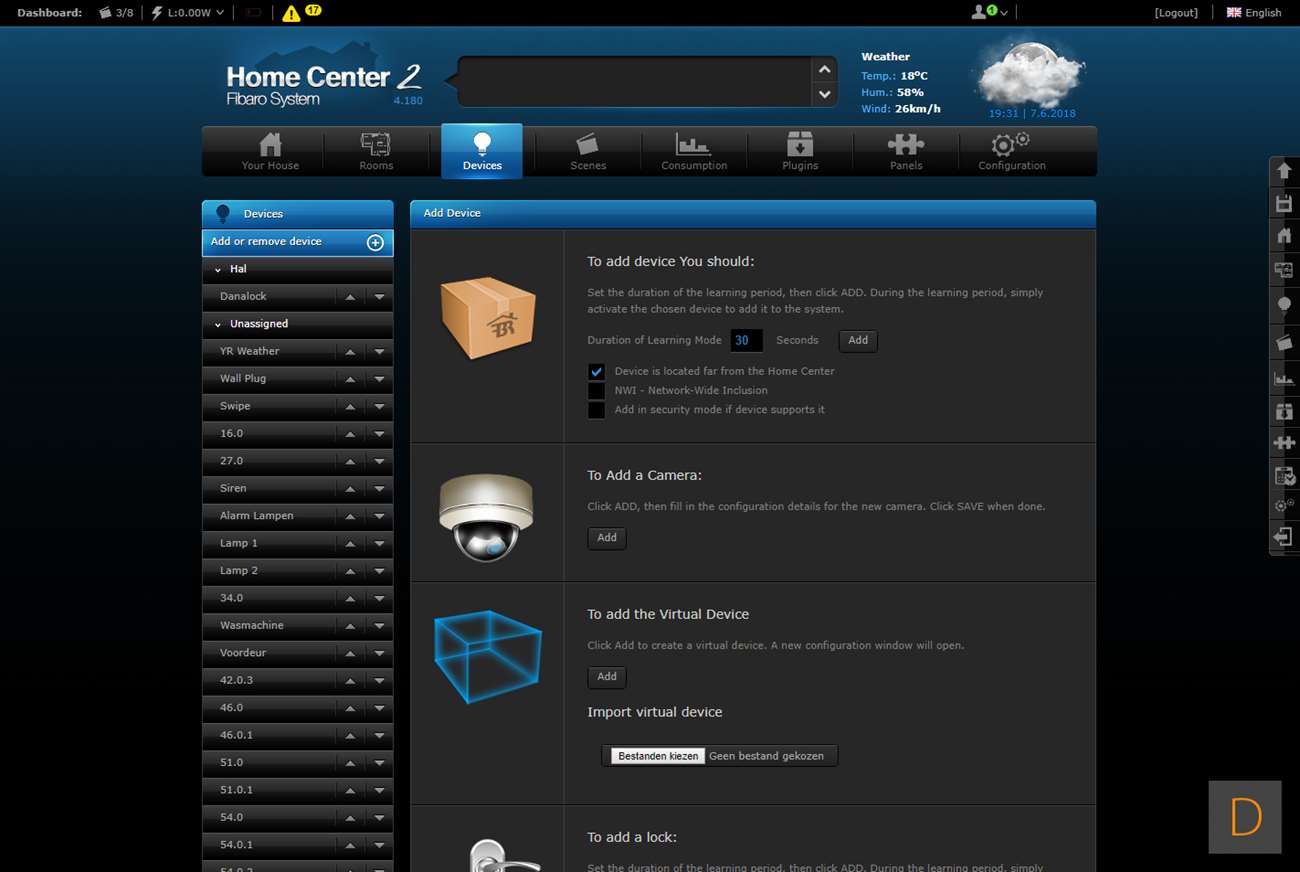Open the Rooms tab
The width and height of the screenshot is (1300, 872).
[x=376, y=152]
